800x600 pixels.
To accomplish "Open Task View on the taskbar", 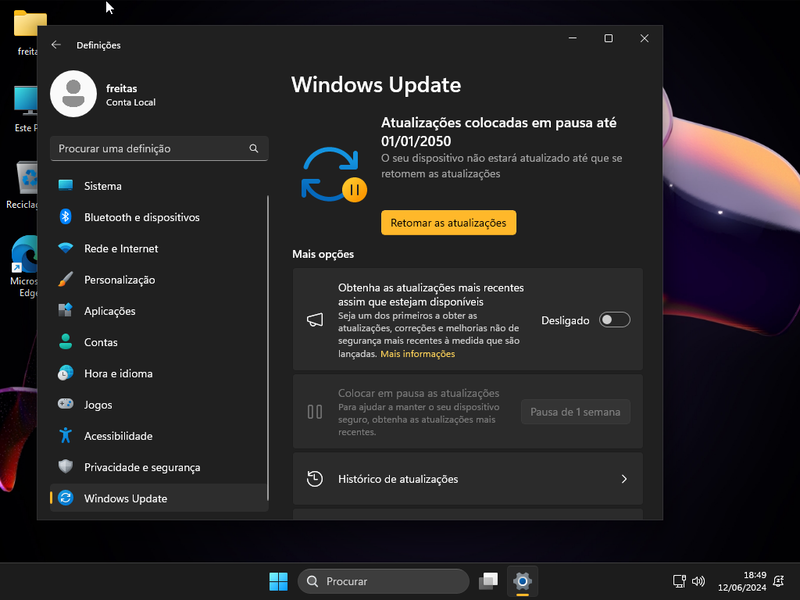I will 488,581.
